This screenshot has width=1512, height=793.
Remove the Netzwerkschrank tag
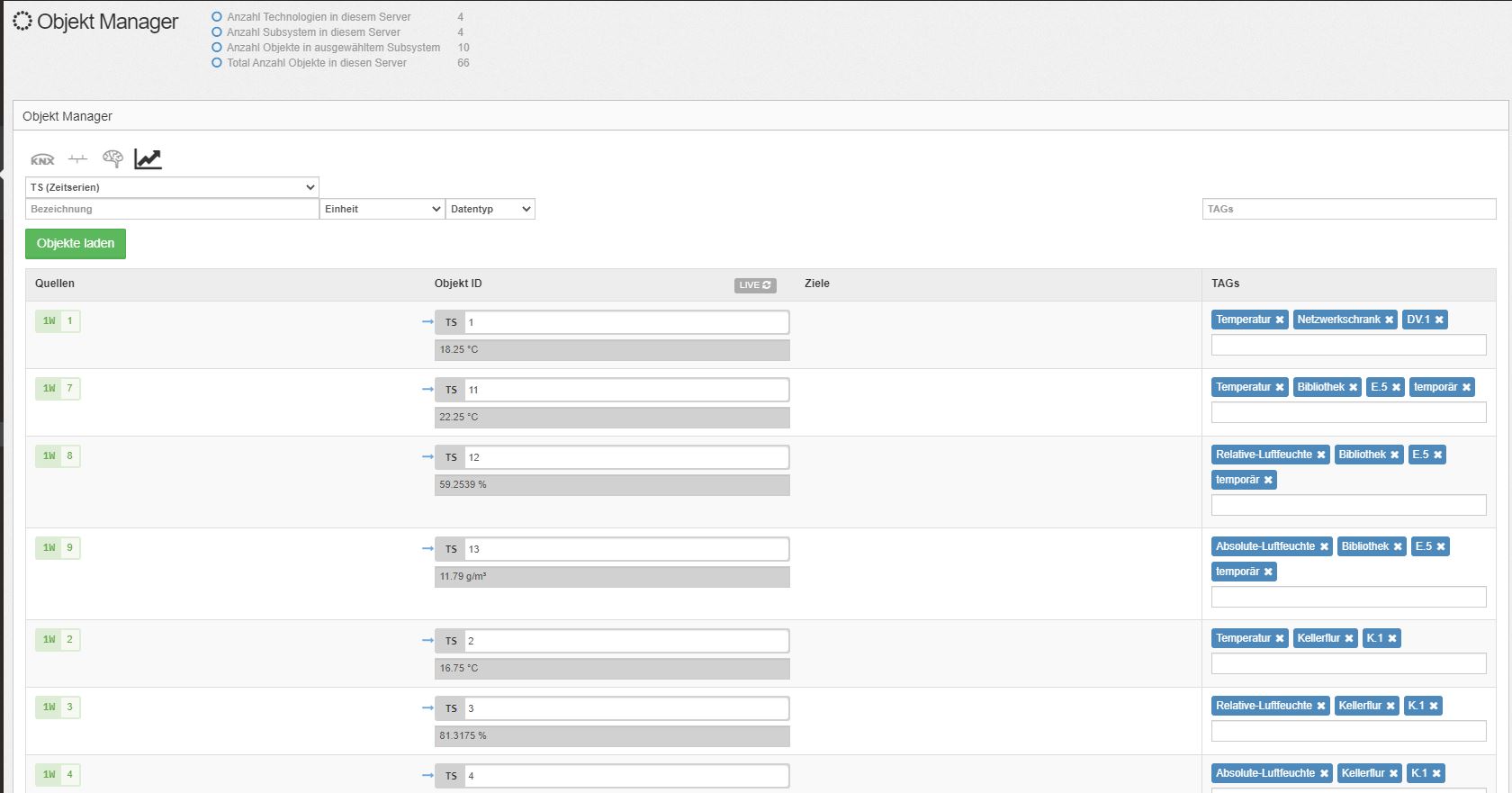[x=1389, y=320]
